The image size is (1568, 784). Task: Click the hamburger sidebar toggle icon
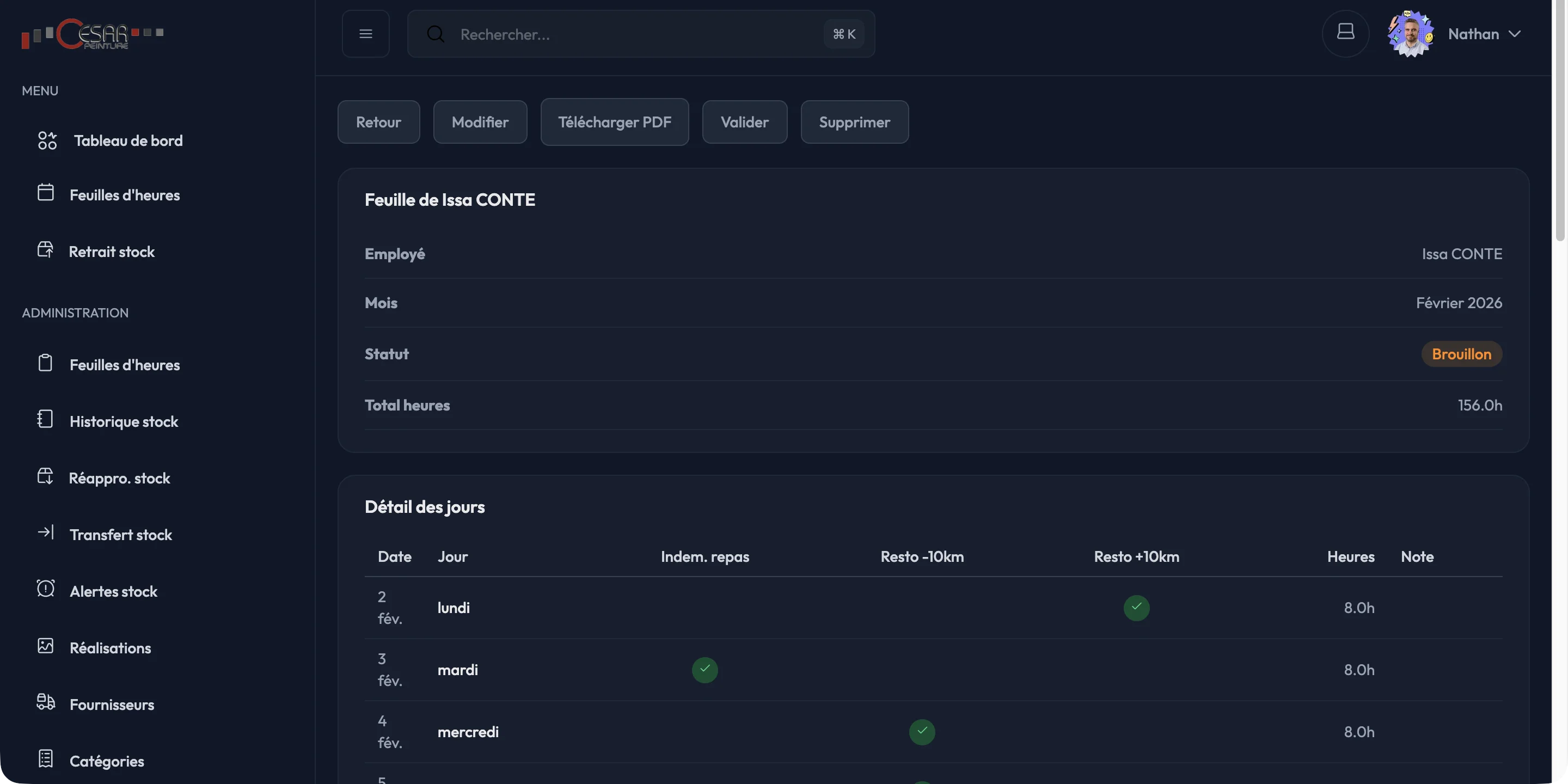(x=365, y=34)
